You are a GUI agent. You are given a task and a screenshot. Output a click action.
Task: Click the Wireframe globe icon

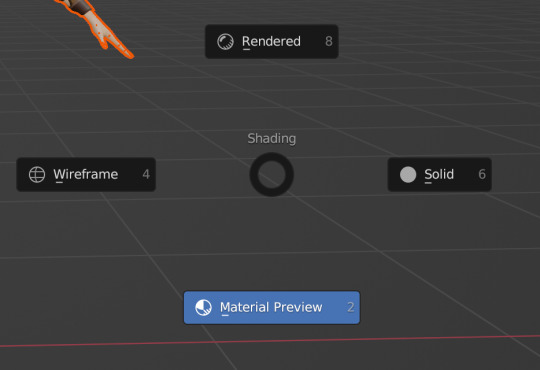[37, 174]
